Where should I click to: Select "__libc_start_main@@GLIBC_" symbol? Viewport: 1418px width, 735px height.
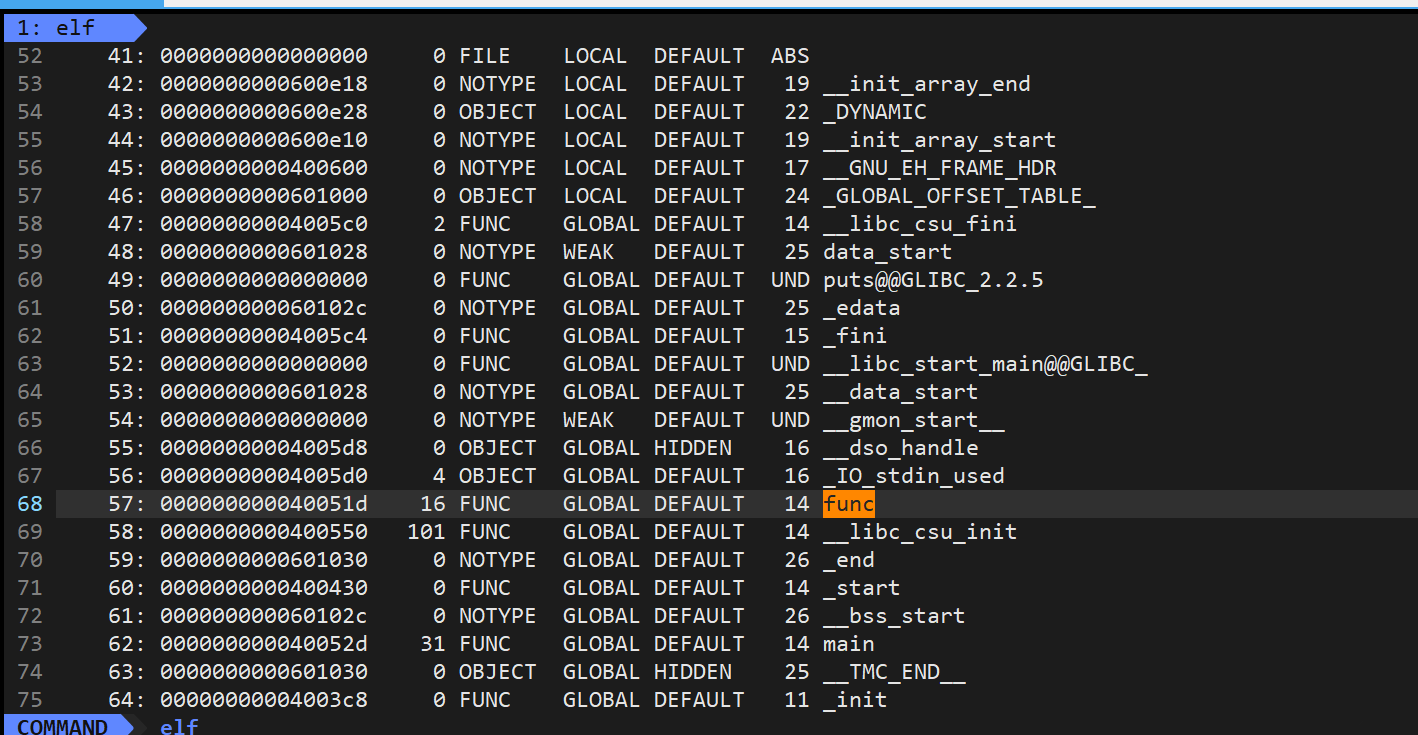click(x=985, y=364)
